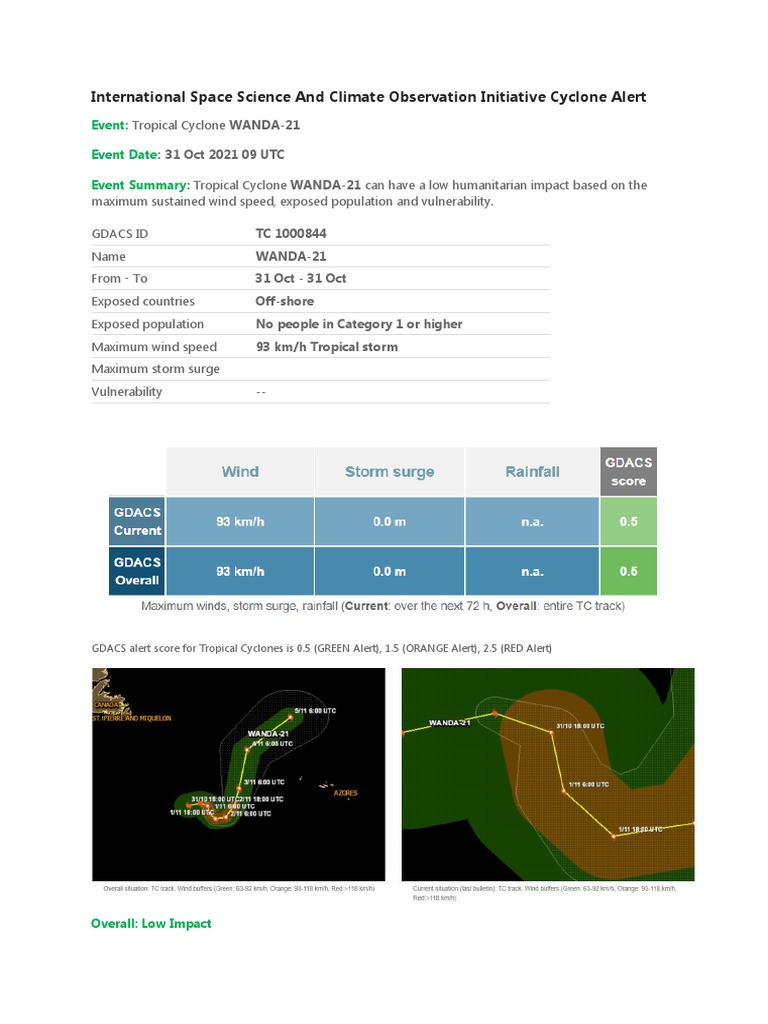768x1024 pixels.
Task: Select the GDACS Overall wind '93 km/h' cell
Action: [x=240, y=571]
